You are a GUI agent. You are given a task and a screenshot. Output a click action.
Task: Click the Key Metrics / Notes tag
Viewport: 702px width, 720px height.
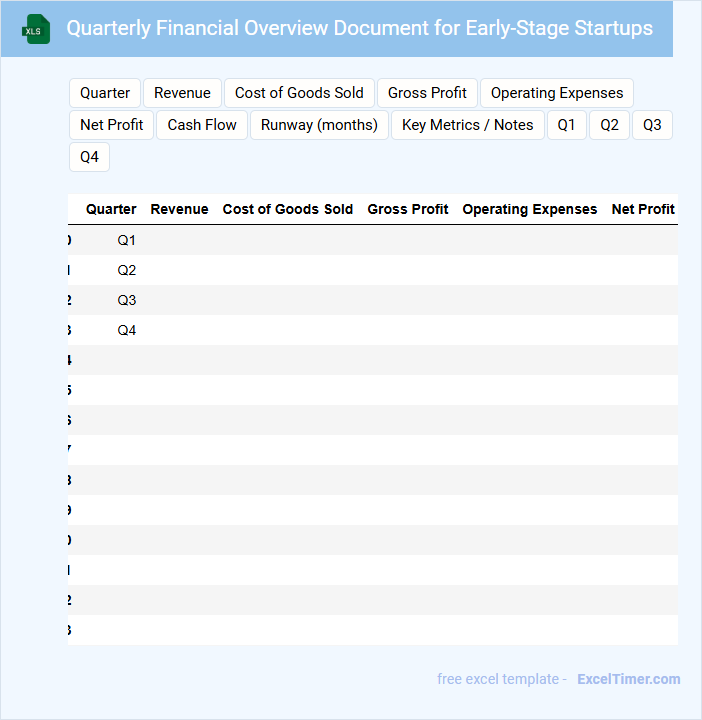[x=467, y=125]
